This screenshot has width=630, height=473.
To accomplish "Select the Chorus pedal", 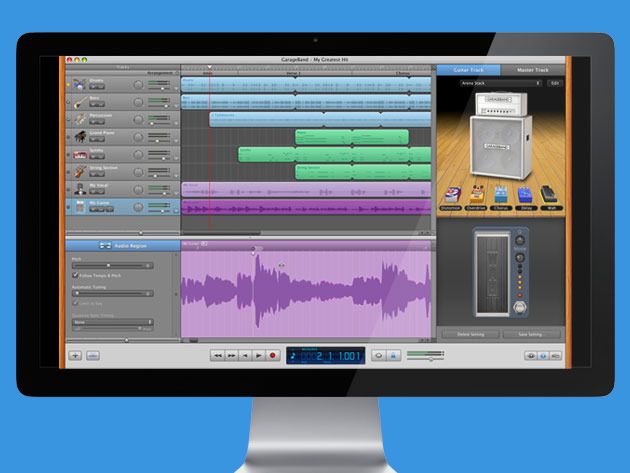I will (x=502, y=195).
